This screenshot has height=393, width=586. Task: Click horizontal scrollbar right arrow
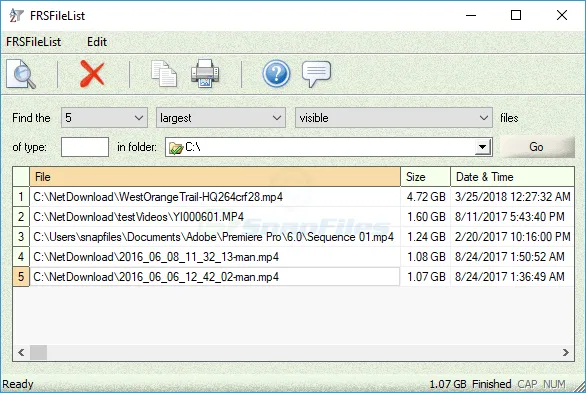pos(566,352)
